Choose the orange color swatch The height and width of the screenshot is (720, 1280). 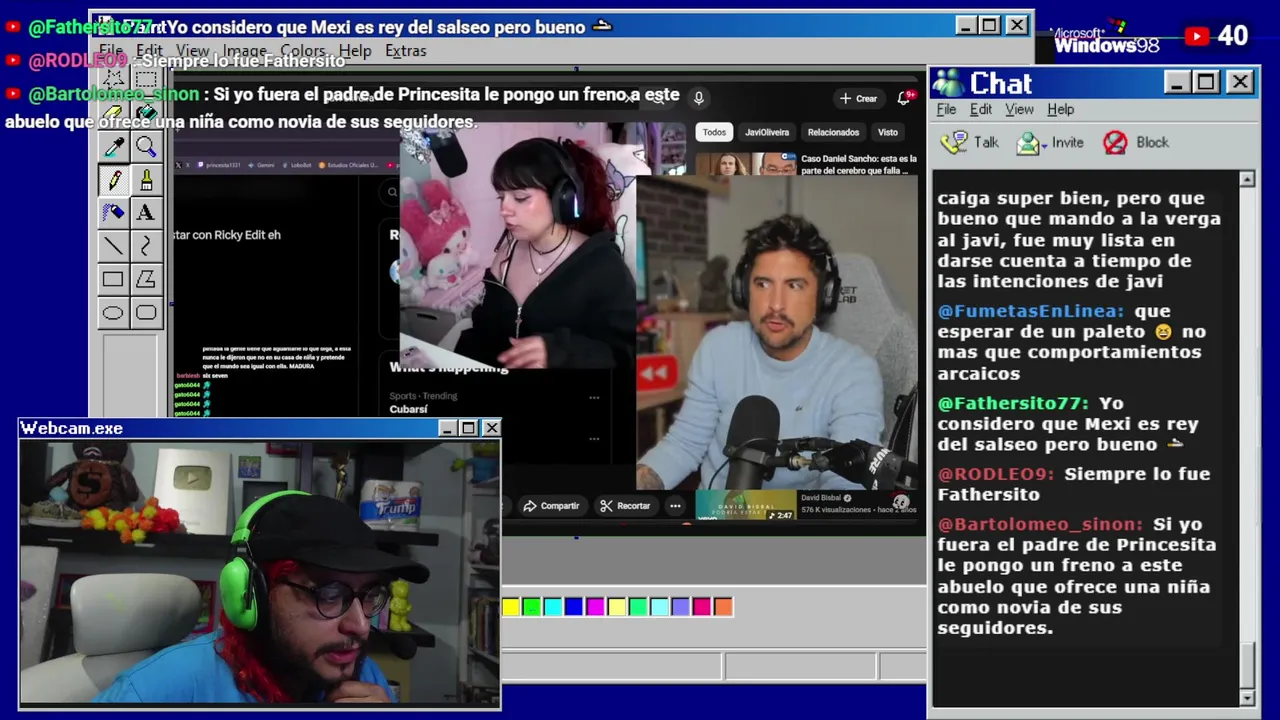pos(723,606)
